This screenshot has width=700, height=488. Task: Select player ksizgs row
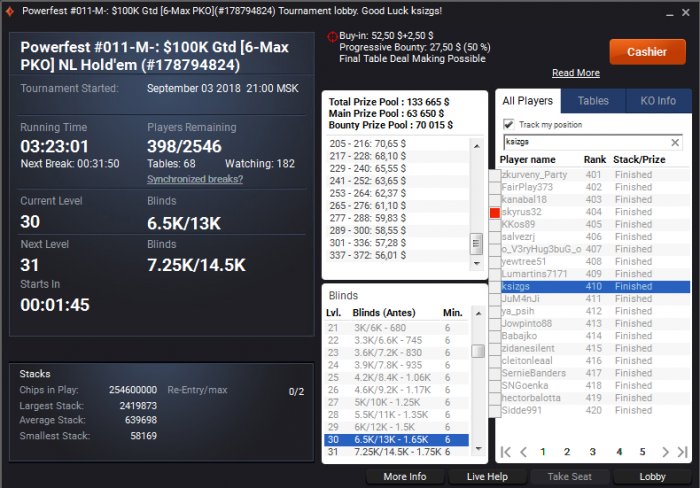point(595,287)
